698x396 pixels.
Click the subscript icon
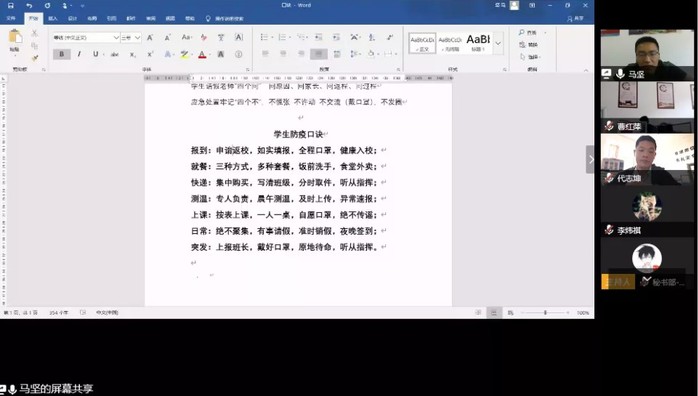[133, 54]
